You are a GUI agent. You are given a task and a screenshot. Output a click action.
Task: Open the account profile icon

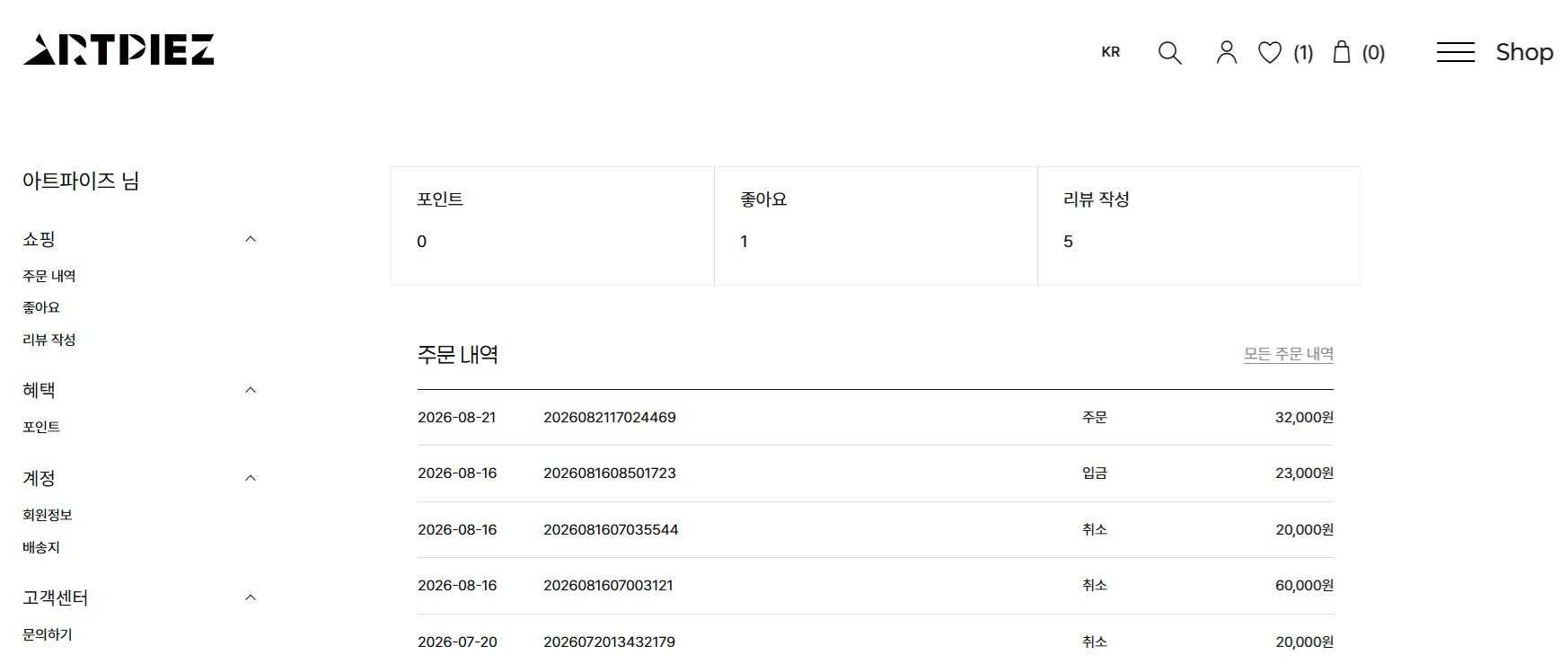coord(1226,53)
